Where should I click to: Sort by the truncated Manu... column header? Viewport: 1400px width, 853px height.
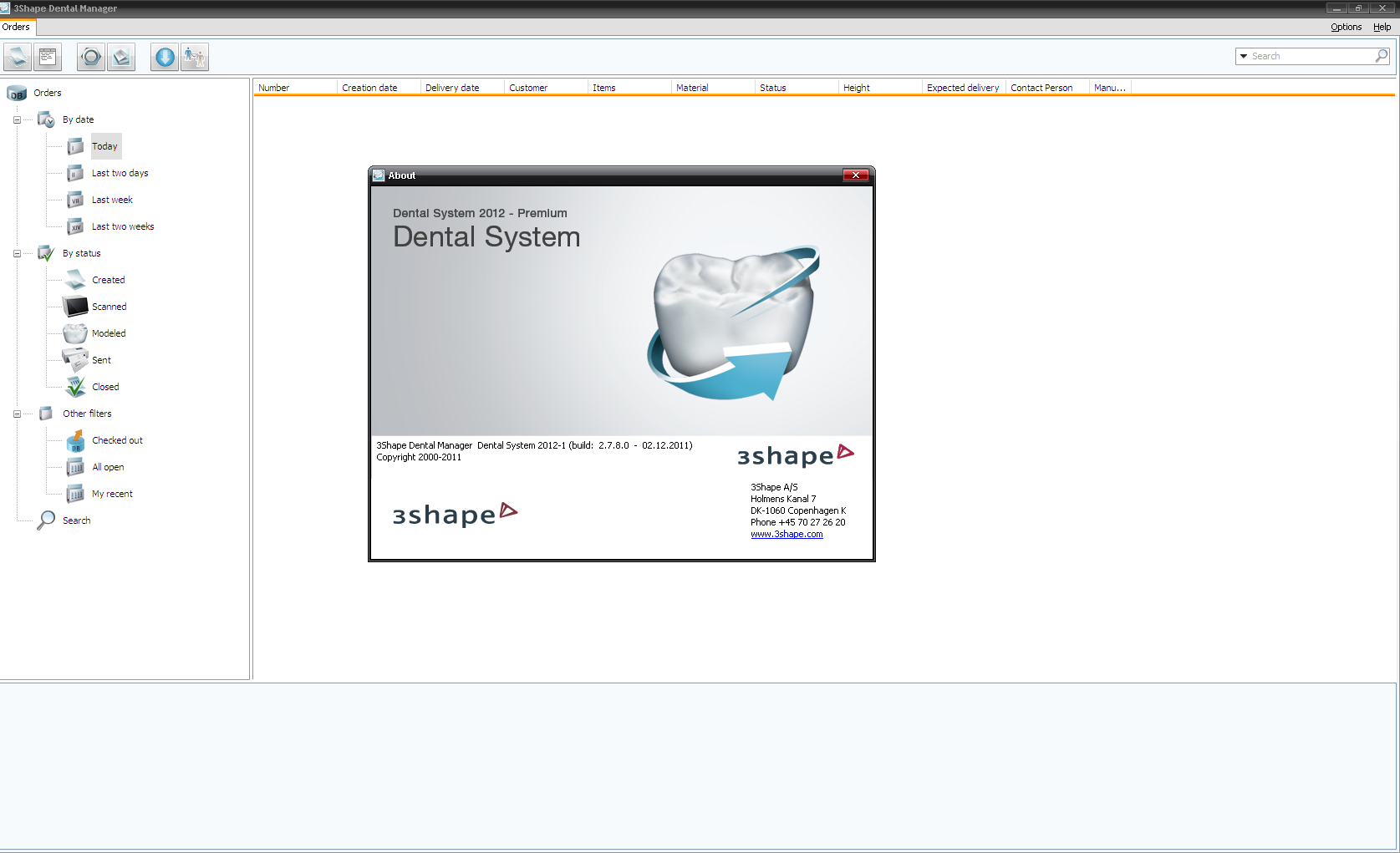tap(1111, 88)
